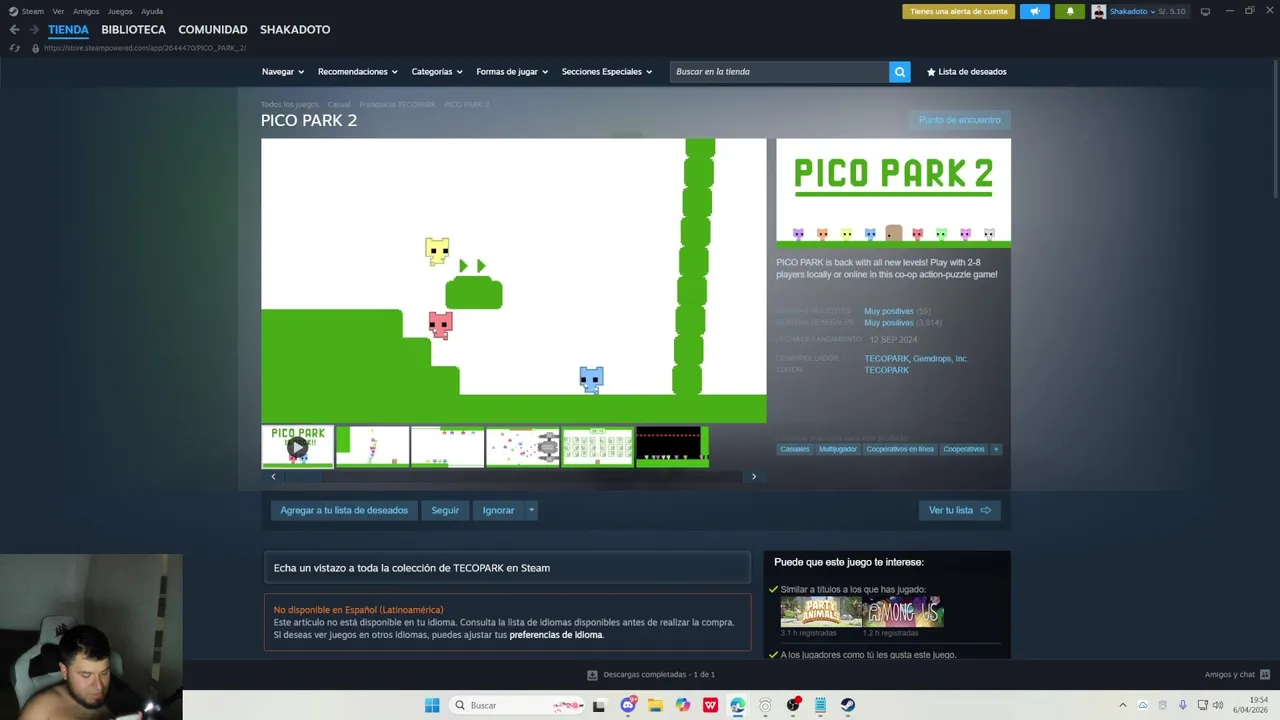
Task: Go back with the left arrow navigation icon
Action: click(14, 30)
